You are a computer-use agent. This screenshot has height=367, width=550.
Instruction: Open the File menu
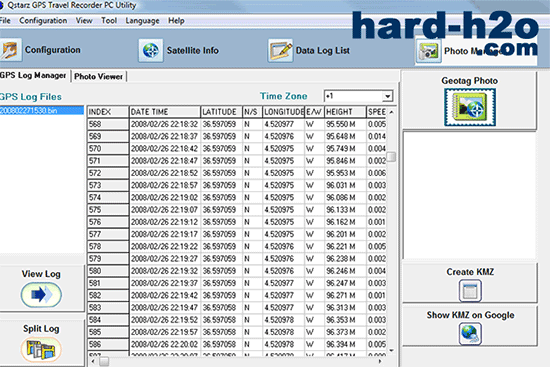[5, 20]
